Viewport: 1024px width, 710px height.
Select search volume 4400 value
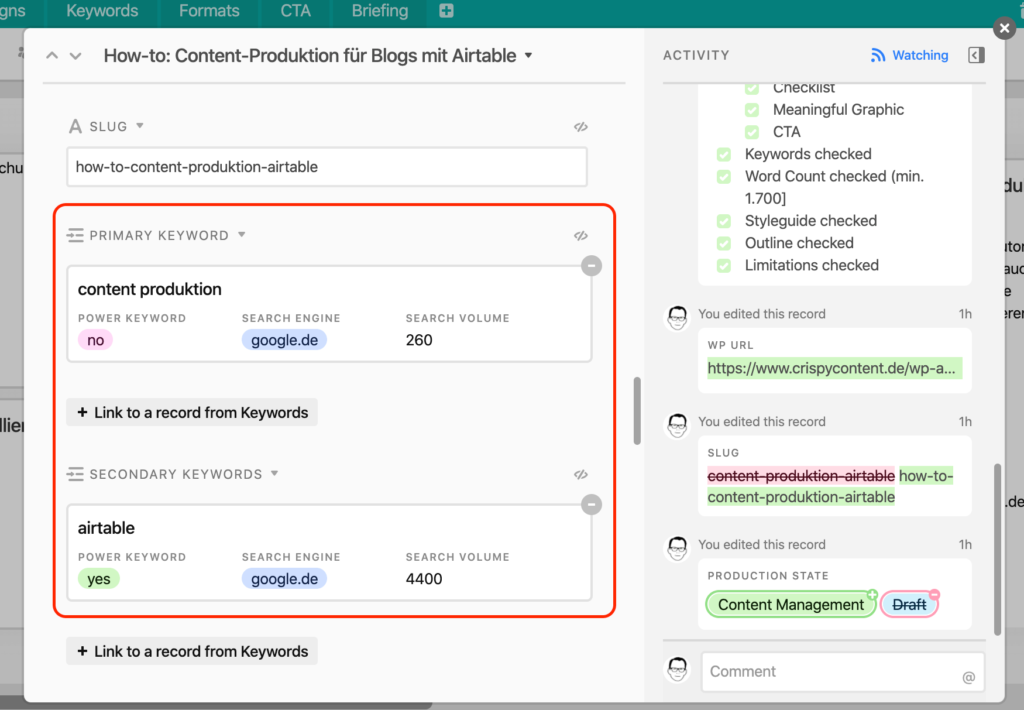pyautogui.click(x=424, y=579)
